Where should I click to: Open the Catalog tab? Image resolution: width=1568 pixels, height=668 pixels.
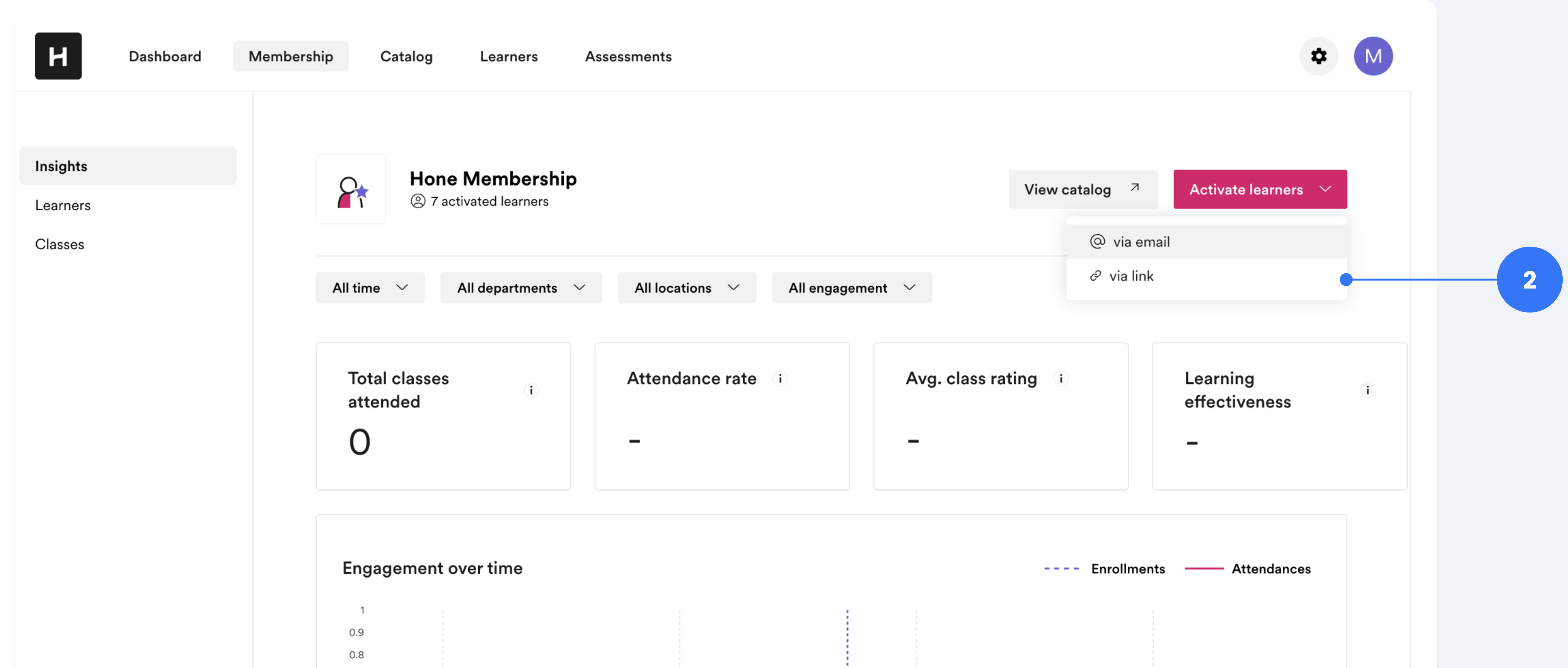coord(406,56)
